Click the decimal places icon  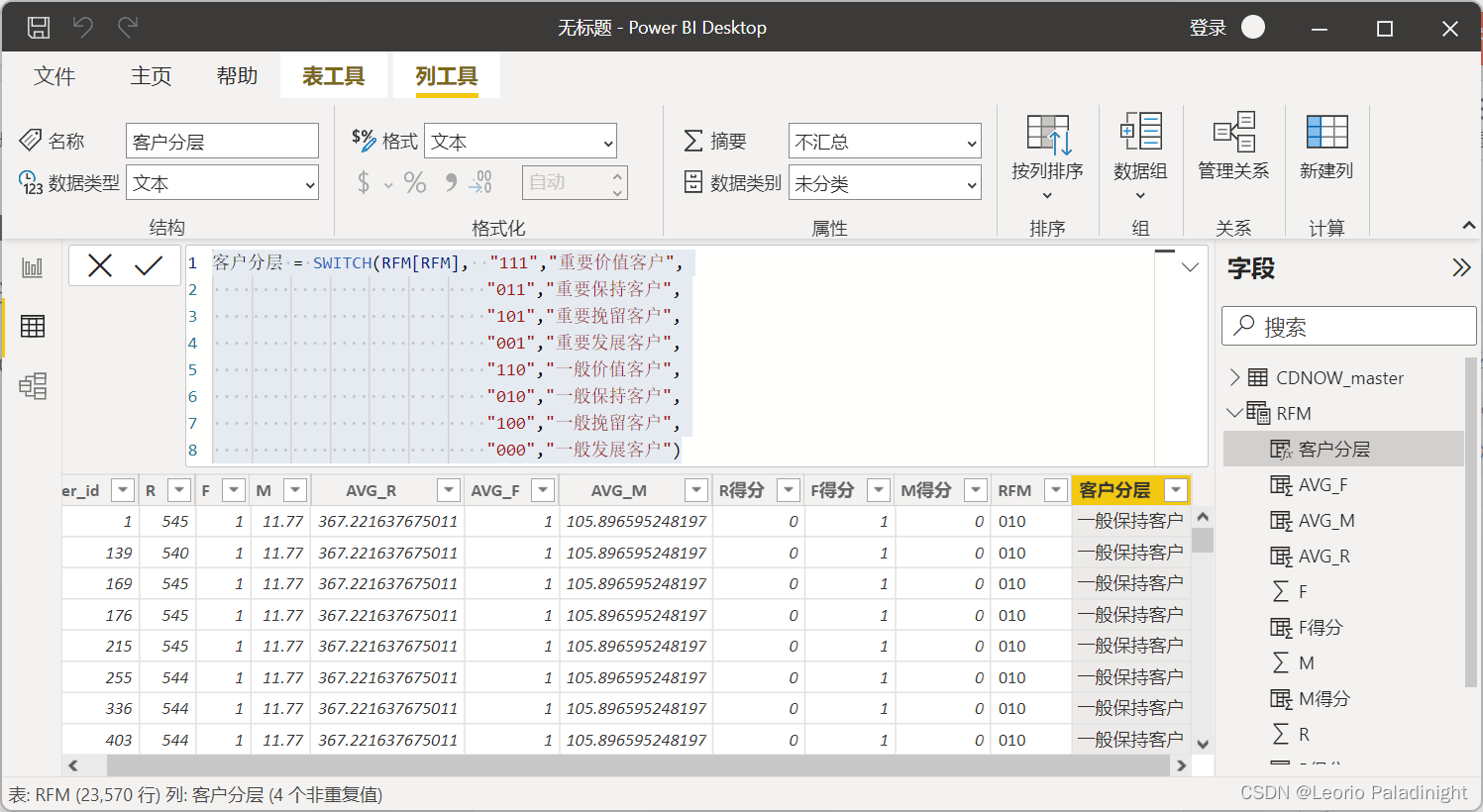pyautogui.click(x=481, y=182)
